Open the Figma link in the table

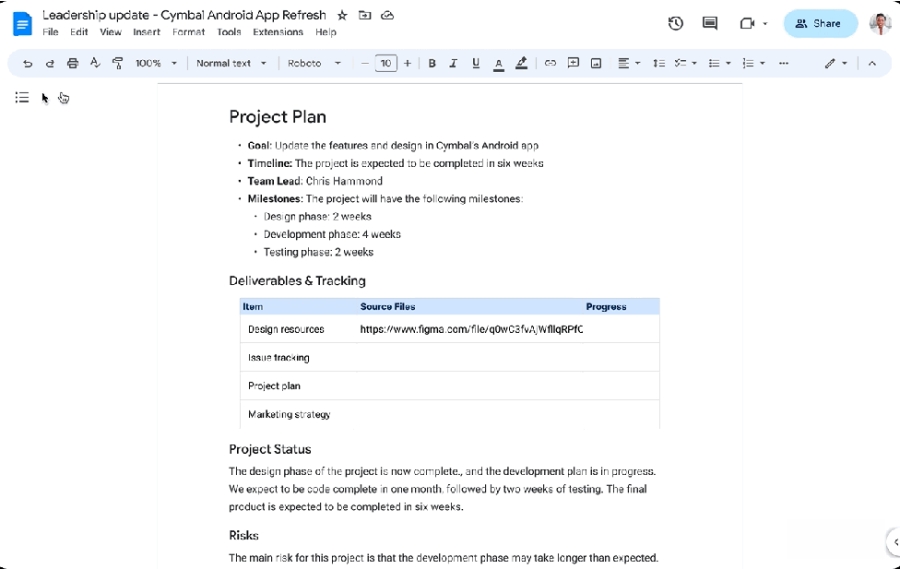point(471,329)
